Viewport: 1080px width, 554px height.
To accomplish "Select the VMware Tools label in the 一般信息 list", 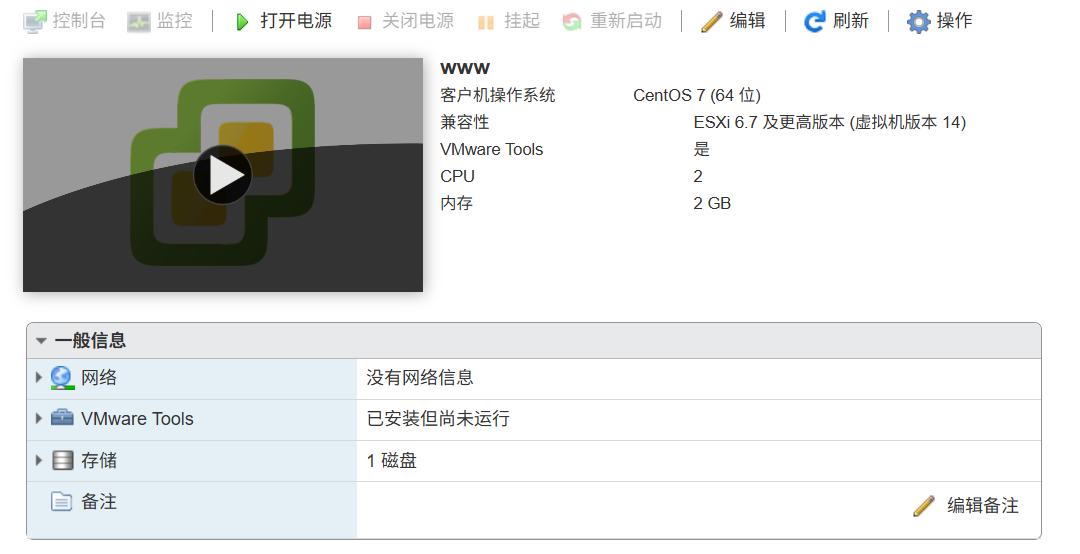I will pyautogui.click(x=137, y=419).
